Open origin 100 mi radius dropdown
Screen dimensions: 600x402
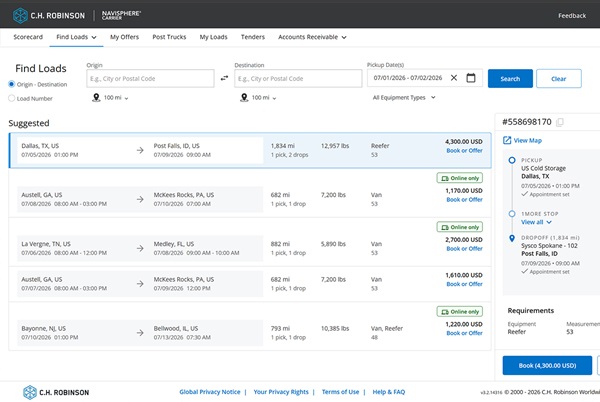[x=116, y=98]
